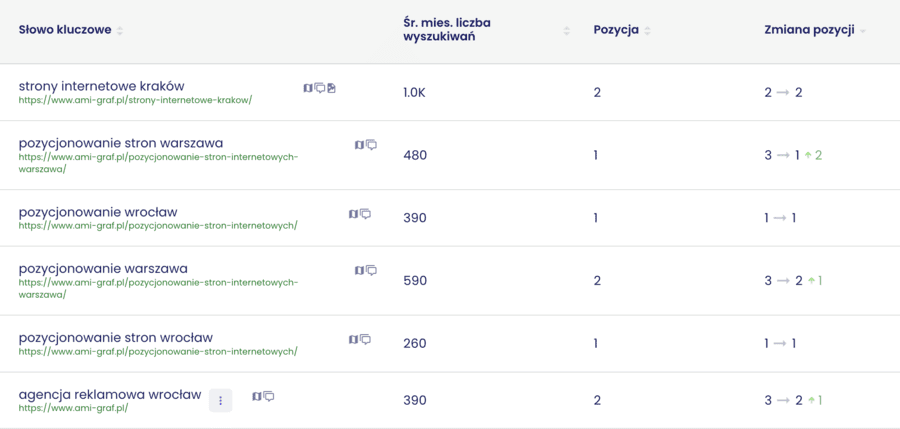This screenshot has height=429, width=900.
Task: Open URL under 'pozycjonowanie stron warszawa'
Action: click(158, 163)
